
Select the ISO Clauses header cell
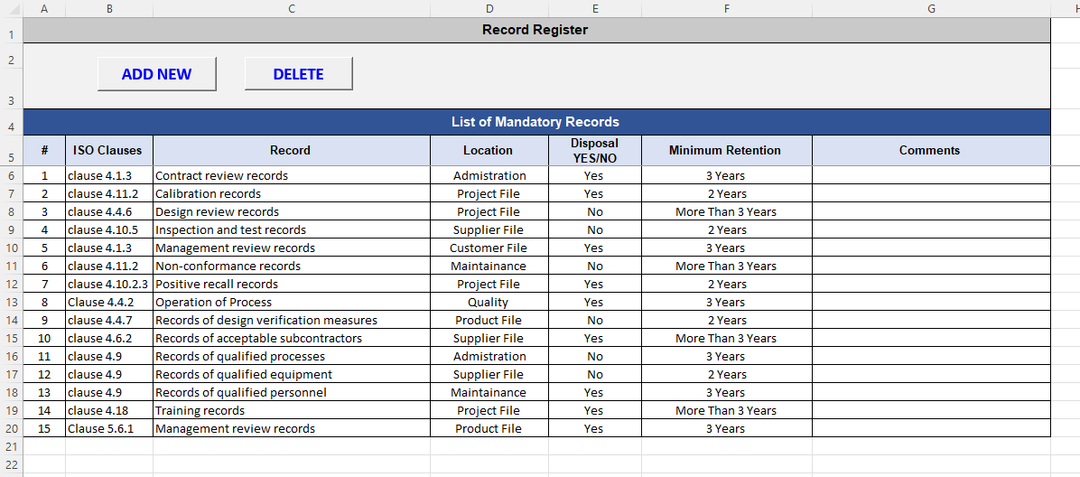pyautogui.click(x=108, y=151)
